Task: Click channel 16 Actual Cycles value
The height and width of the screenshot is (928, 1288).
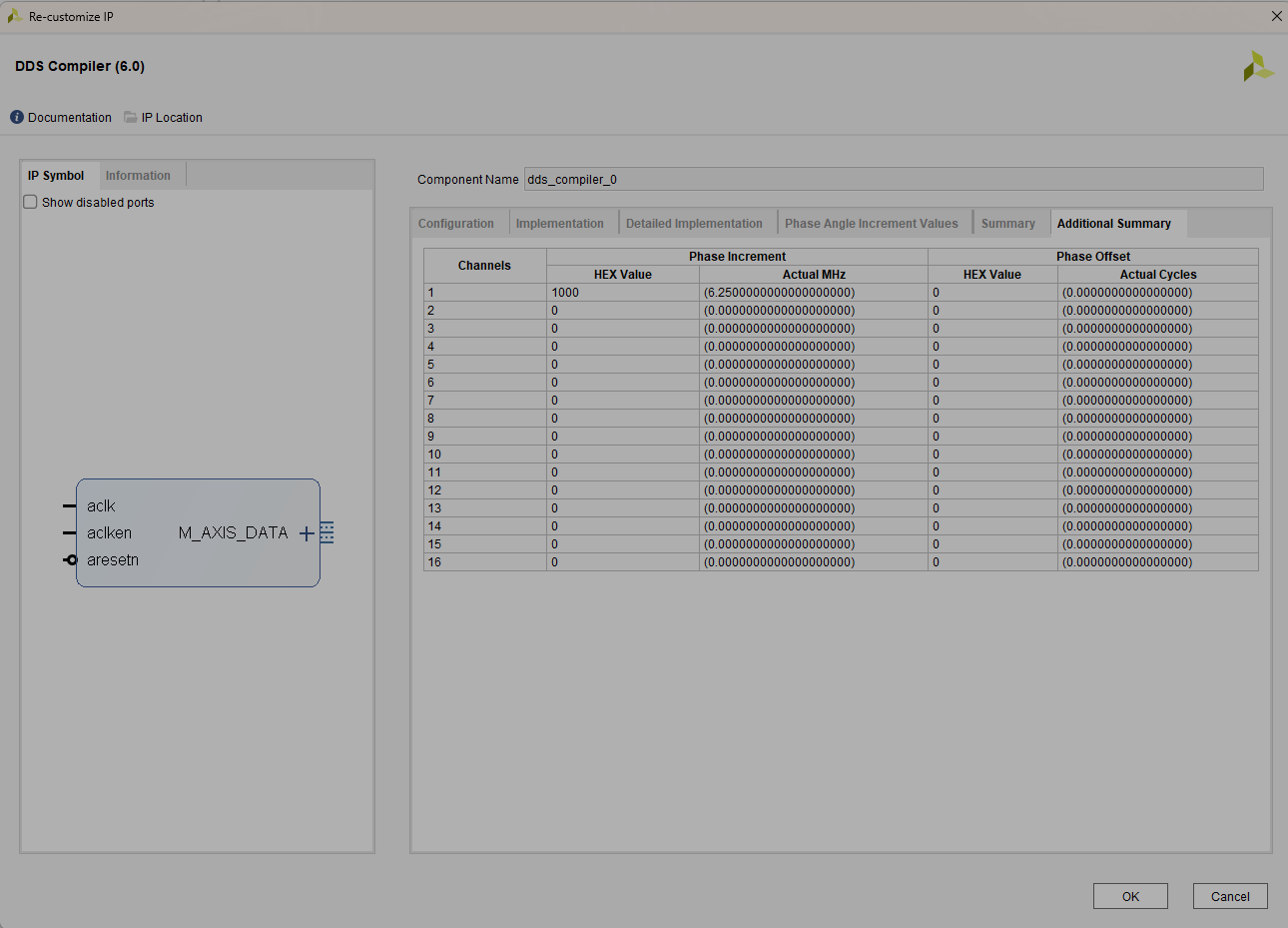Action: tap(1158, 562)
